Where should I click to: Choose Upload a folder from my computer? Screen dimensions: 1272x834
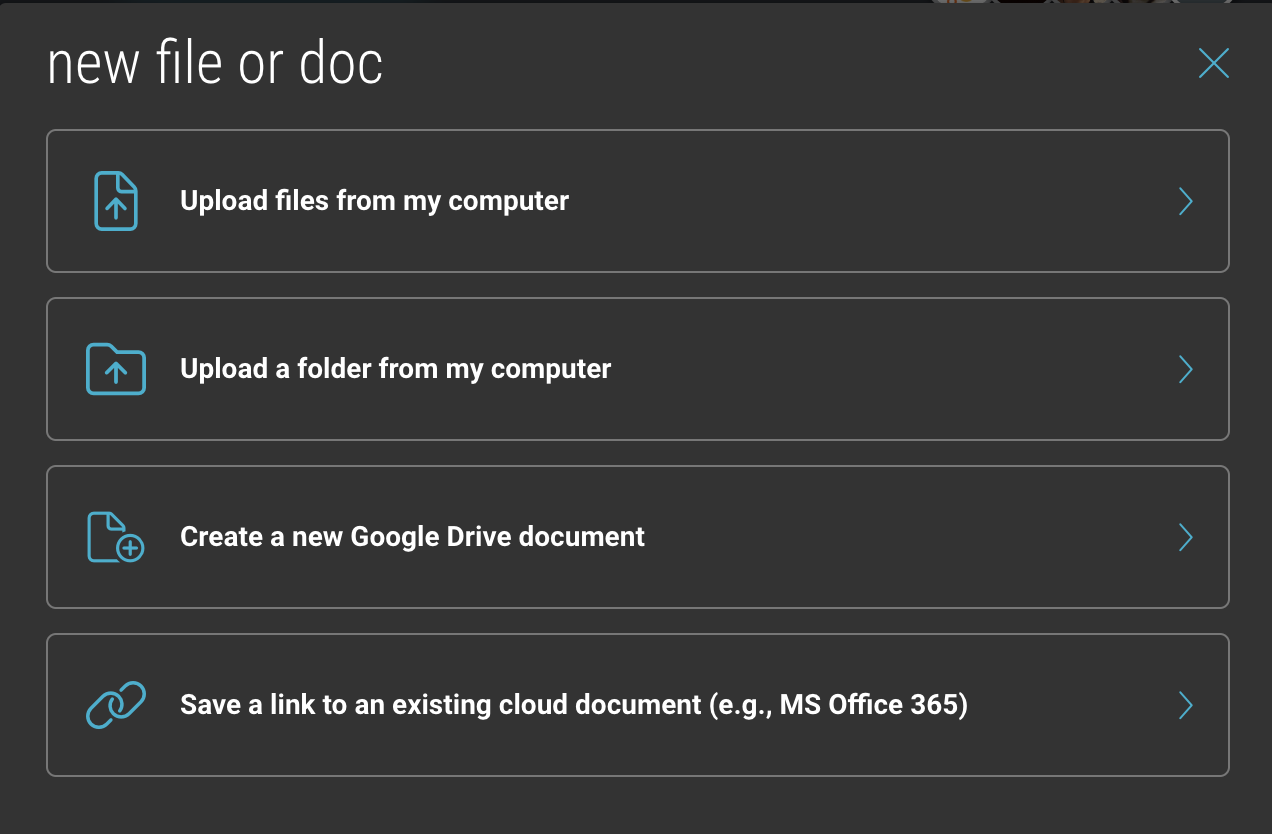click(x=395, y=369)
